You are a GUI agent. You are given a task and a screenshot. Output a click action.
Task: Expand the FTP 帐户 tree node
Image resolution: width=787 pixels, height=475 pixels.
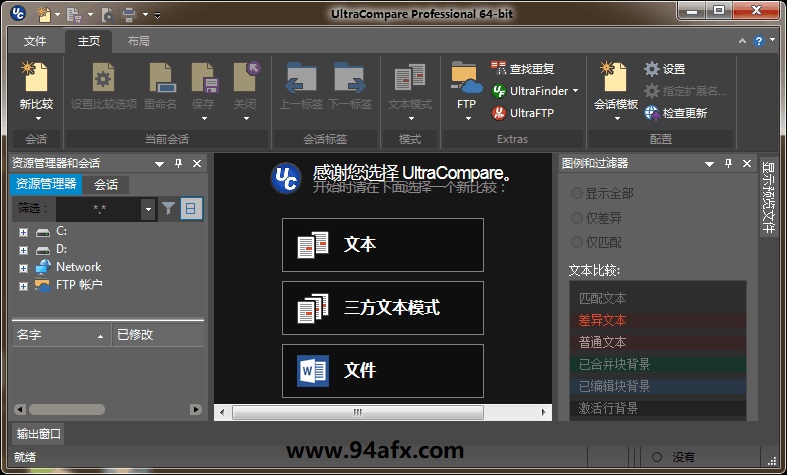pos(23,286)
